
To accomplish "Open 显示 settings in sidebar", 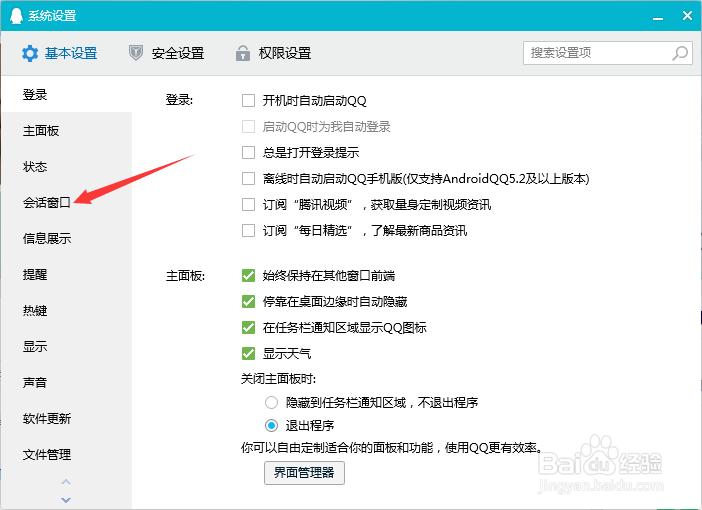I will pos(66,347).
